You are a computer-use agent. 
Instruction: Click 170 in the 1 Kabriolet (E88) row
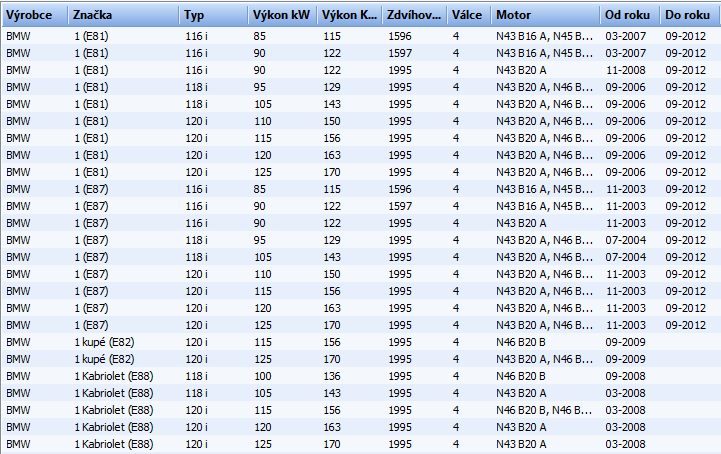point(332,444)
